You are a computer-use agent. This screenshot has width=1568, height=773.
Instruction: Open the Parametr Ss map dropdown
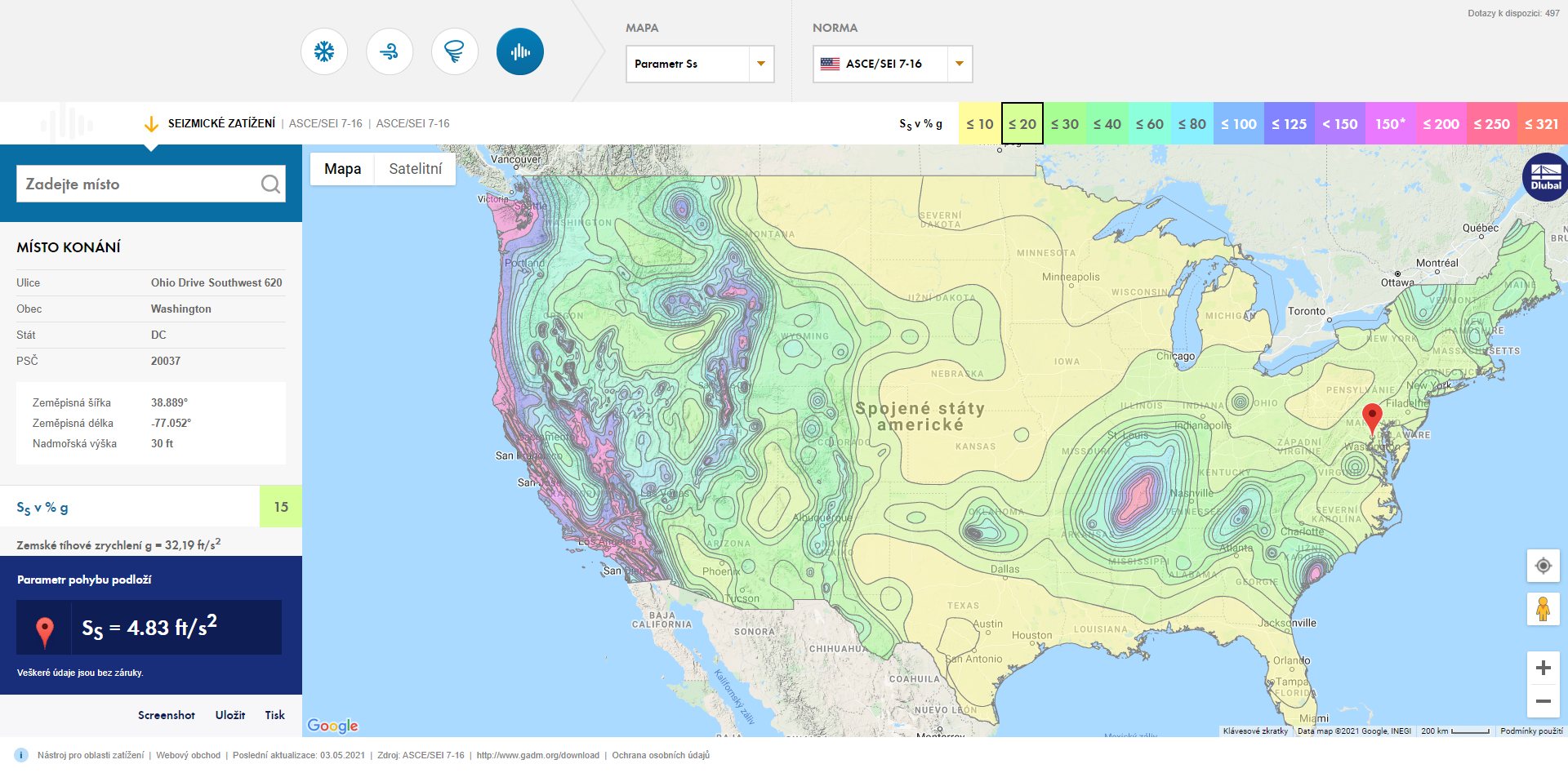(x=700, y=64)
